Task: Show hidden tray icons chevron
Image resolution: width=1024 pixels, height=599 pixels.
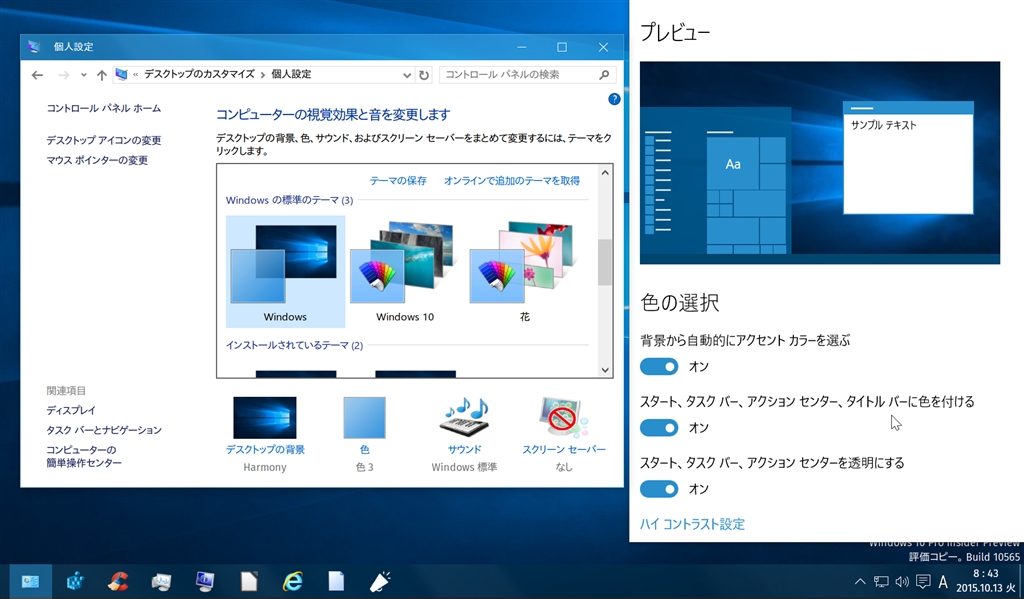Action: (860, 581)
